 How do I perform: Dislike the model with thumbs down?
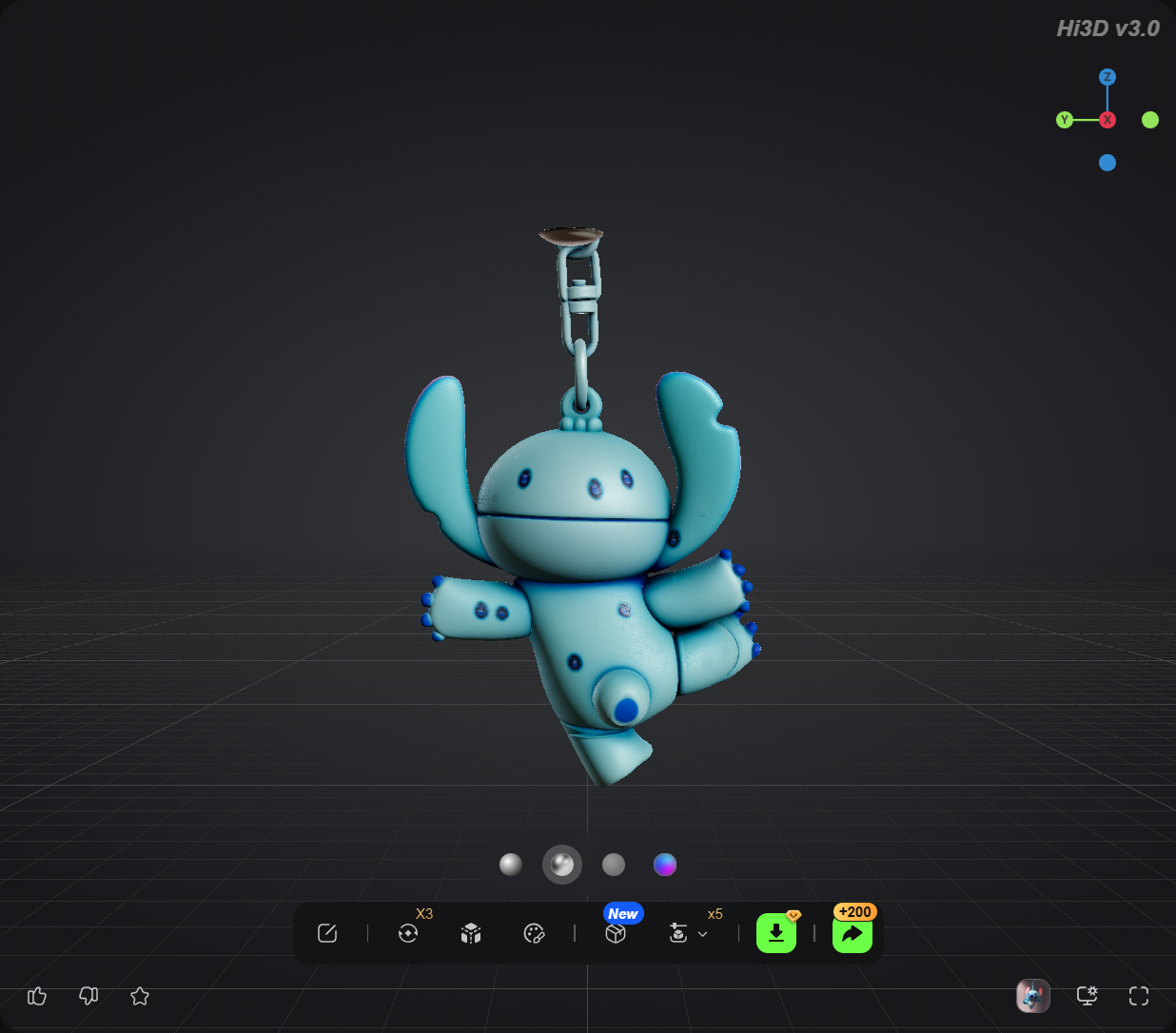tap(88, 996)
